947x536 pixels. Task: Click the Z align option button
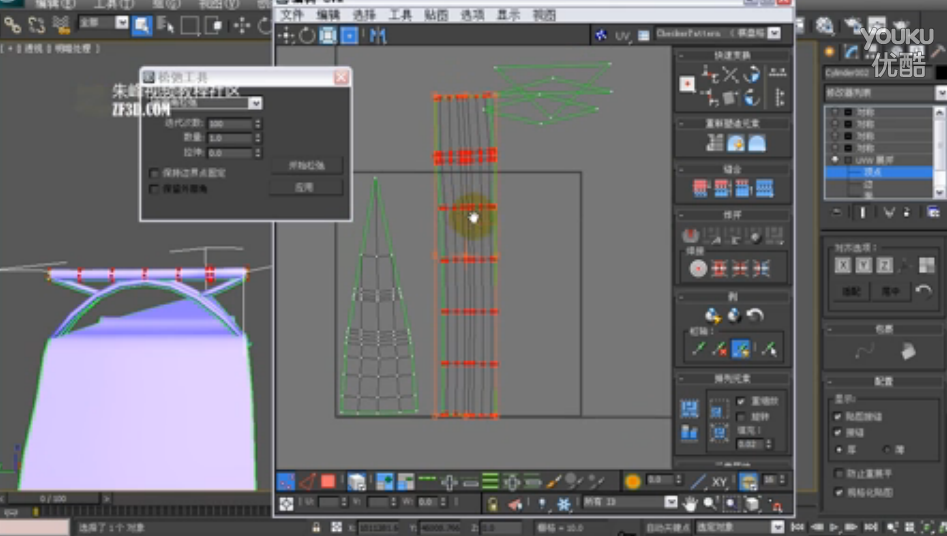coord(884,265)
